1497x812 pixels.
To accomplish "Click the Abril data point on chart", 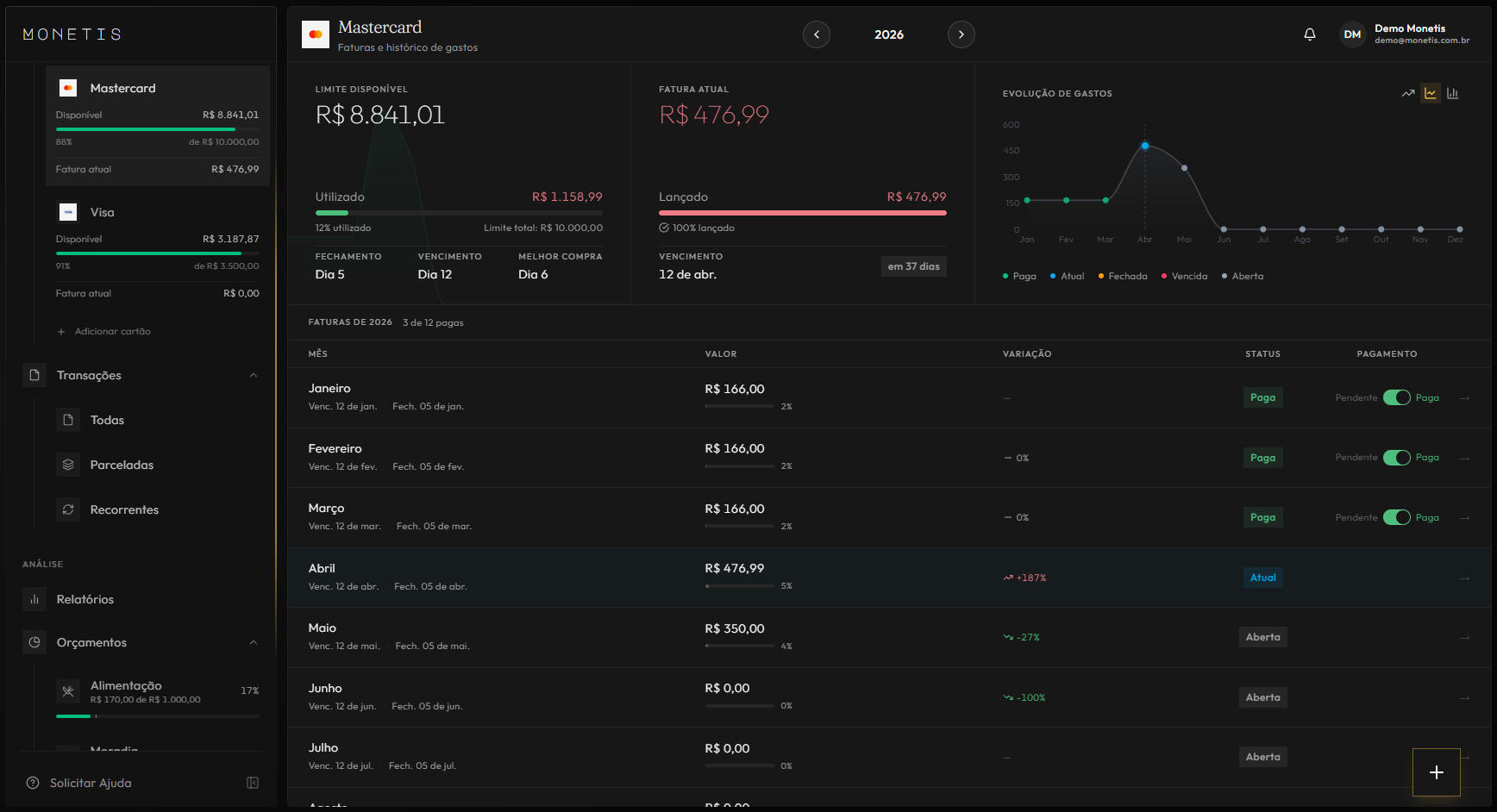I will click(1145, 146).
